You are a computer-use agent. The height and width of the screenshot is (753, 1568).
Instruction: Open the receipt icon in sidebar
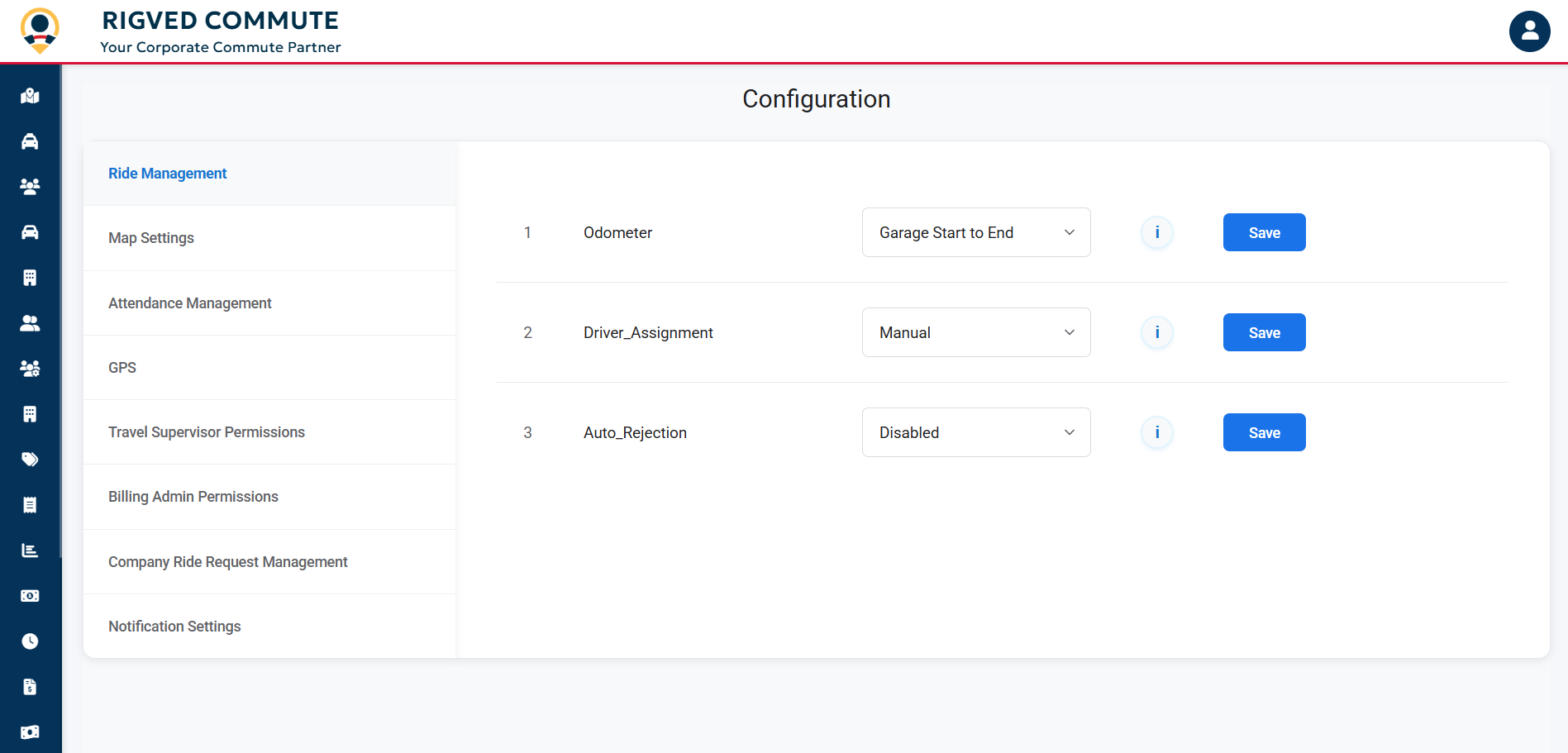point(30,505)
